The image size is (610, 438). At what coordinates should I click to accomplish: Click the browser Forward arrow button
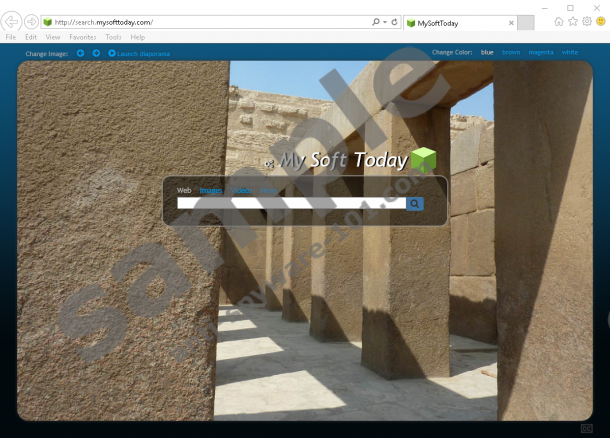(31, 21)
